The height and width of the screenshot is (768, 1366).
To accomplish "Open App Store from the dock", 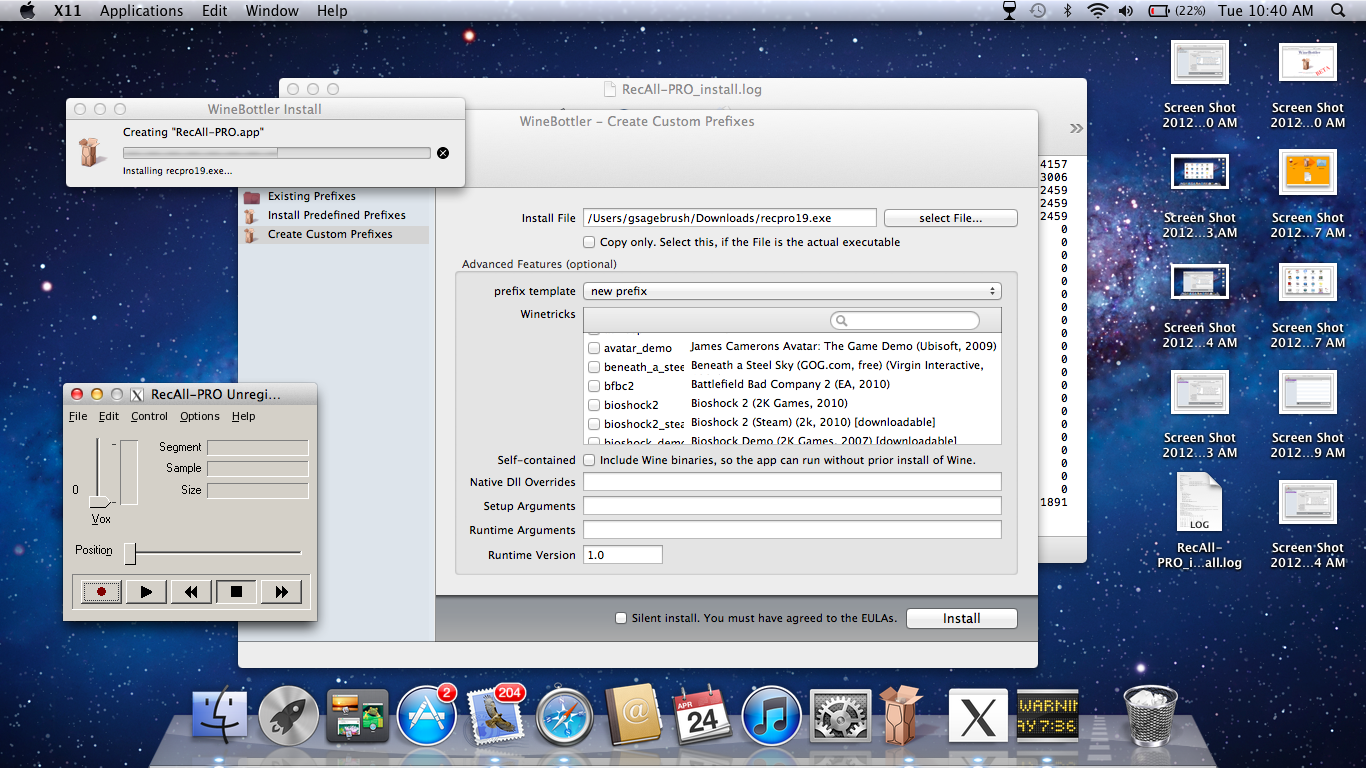I will point(426,716).
